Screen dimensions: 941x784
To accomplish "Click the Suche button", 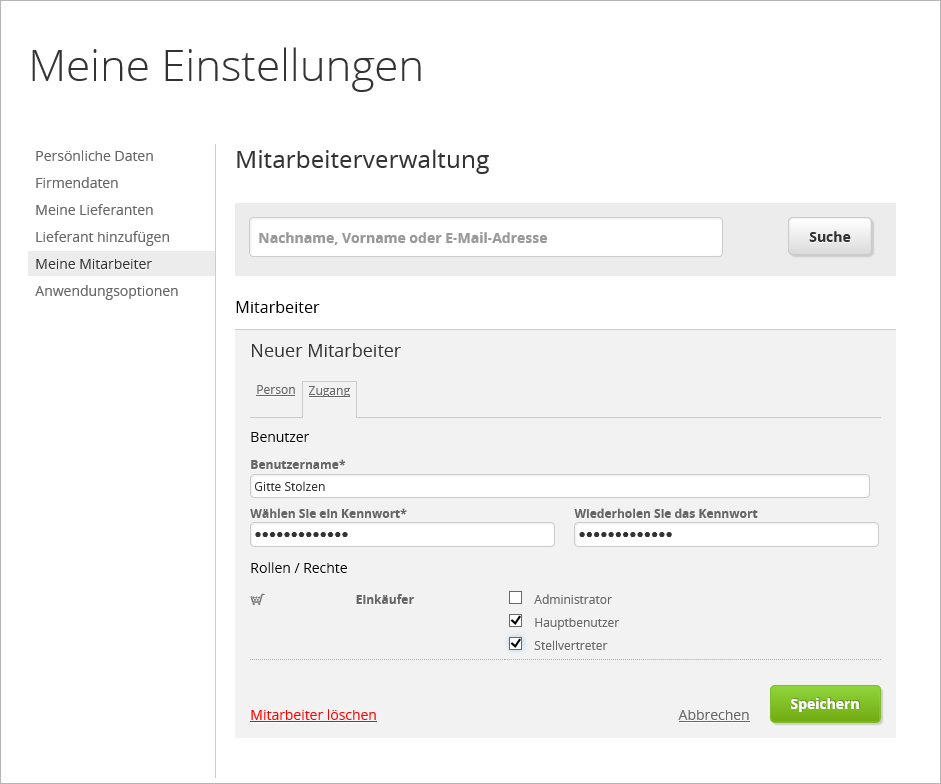I will 829,237.
